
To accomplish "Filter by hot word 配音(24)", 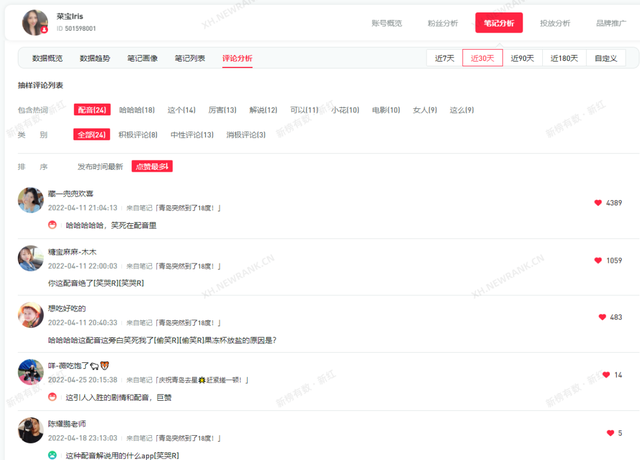I will [92, 110].
